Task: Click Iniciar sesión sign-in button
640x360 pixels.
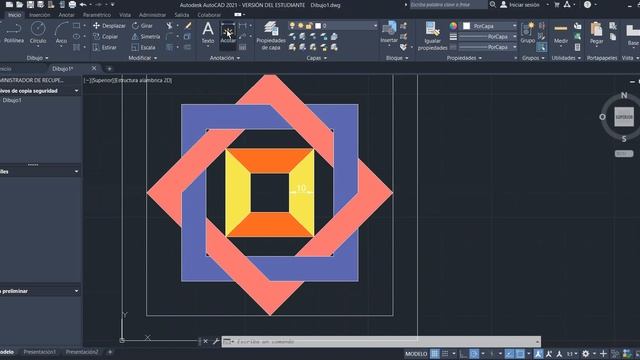Action: (x=520, y=5)
